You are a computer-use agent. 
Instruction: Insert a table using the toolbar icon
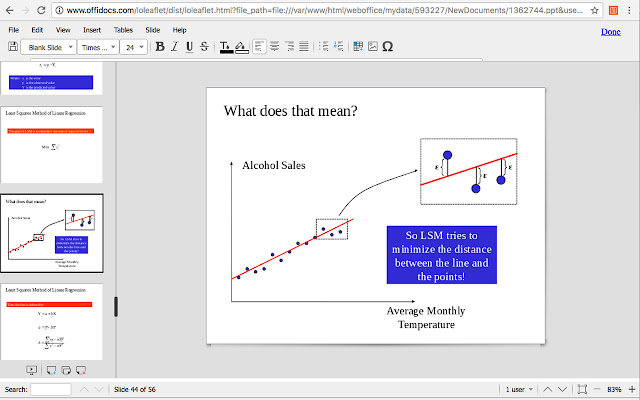357,47
